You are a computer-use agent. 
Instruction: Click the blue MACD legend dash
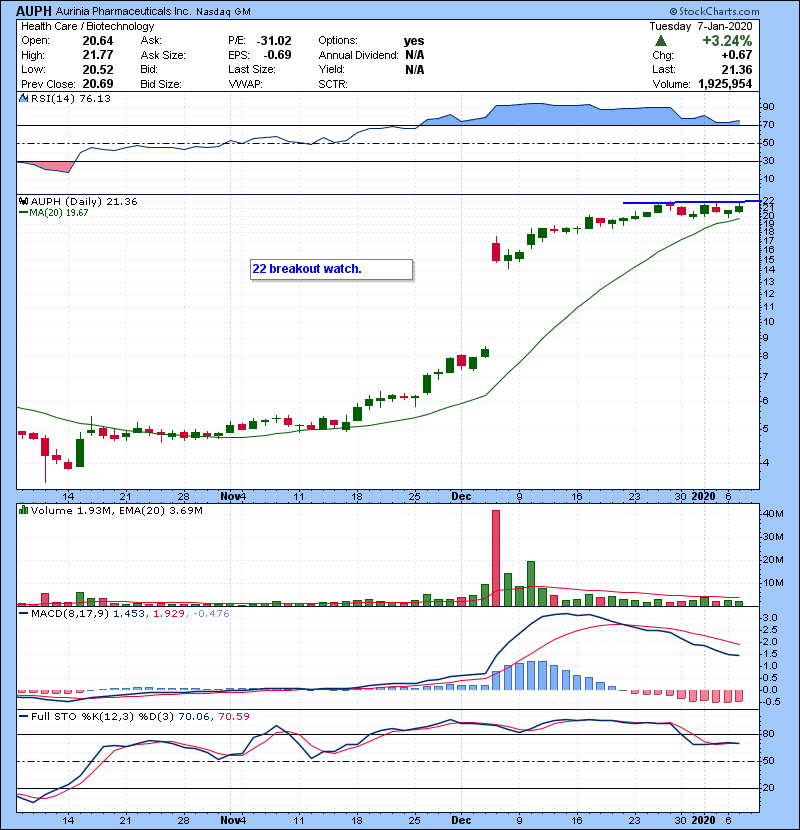pos(23,614)
